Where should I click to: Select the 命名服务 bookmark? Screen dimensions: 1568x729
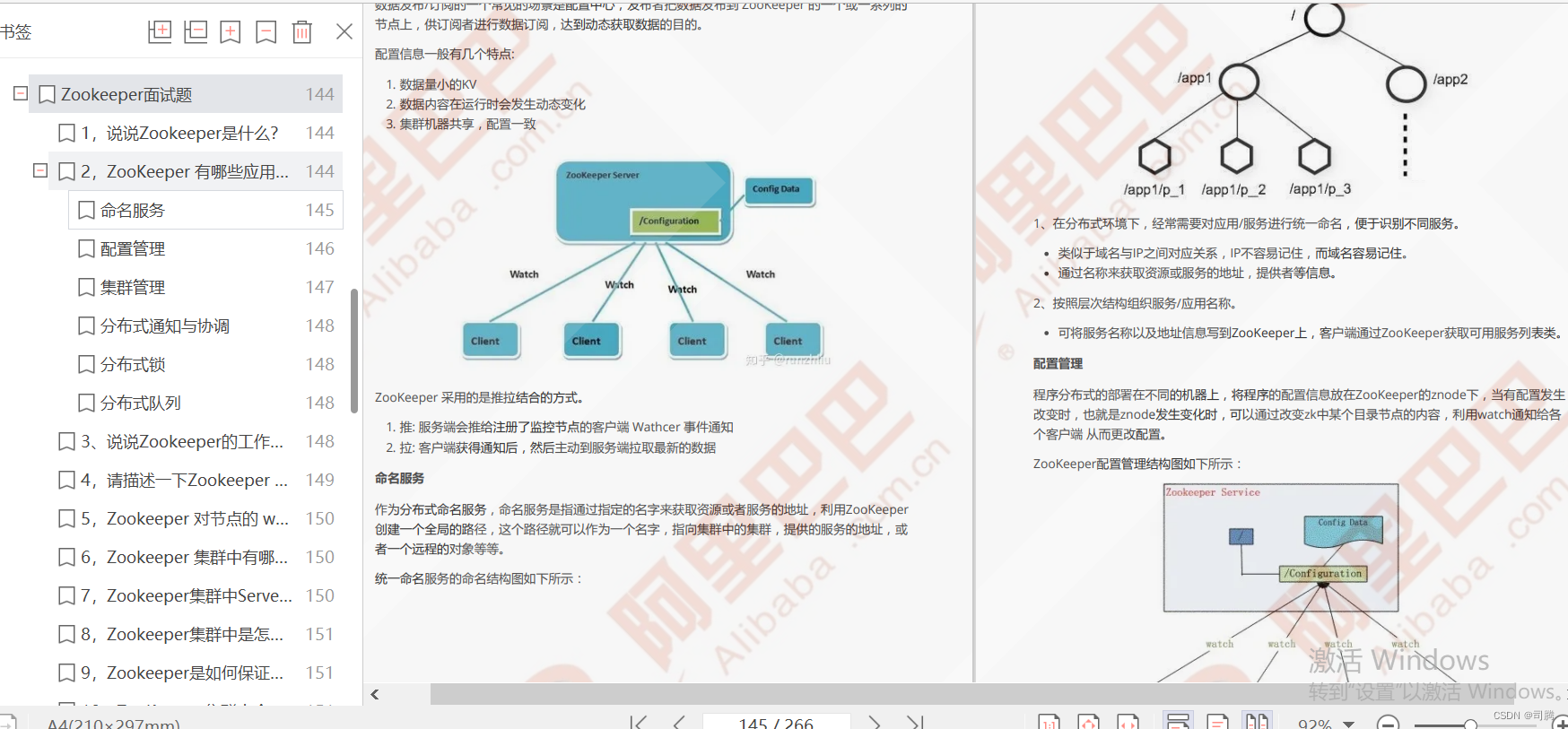click(205, 210)
